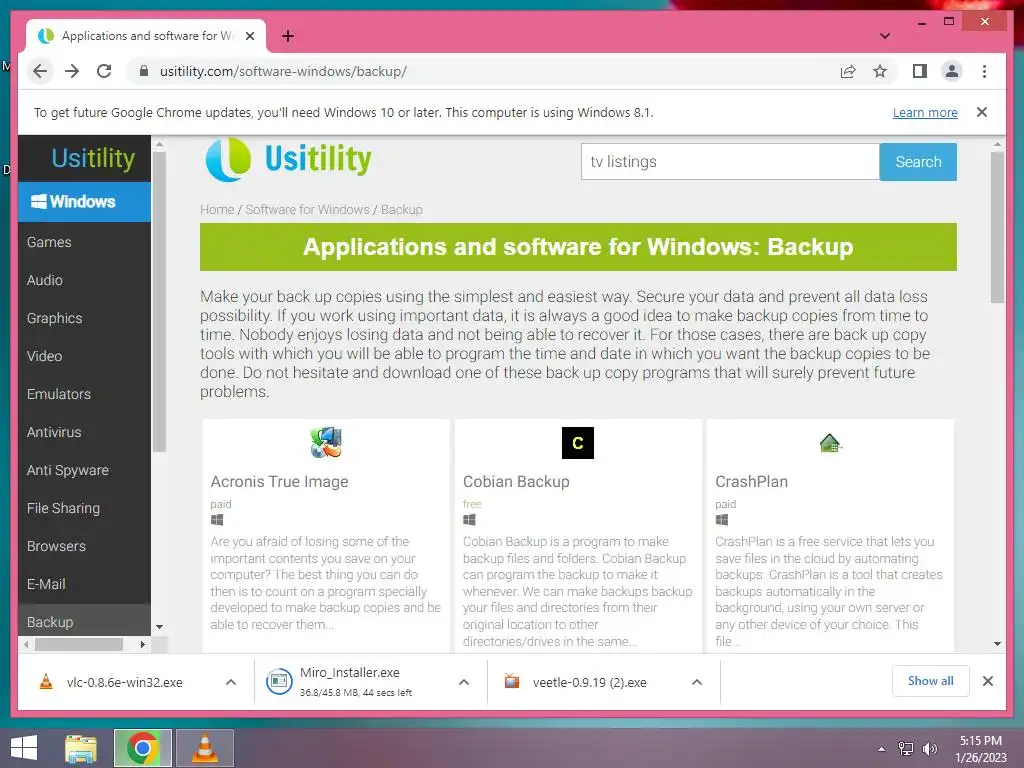Open the Windows Start button

[x=24, y=748]
